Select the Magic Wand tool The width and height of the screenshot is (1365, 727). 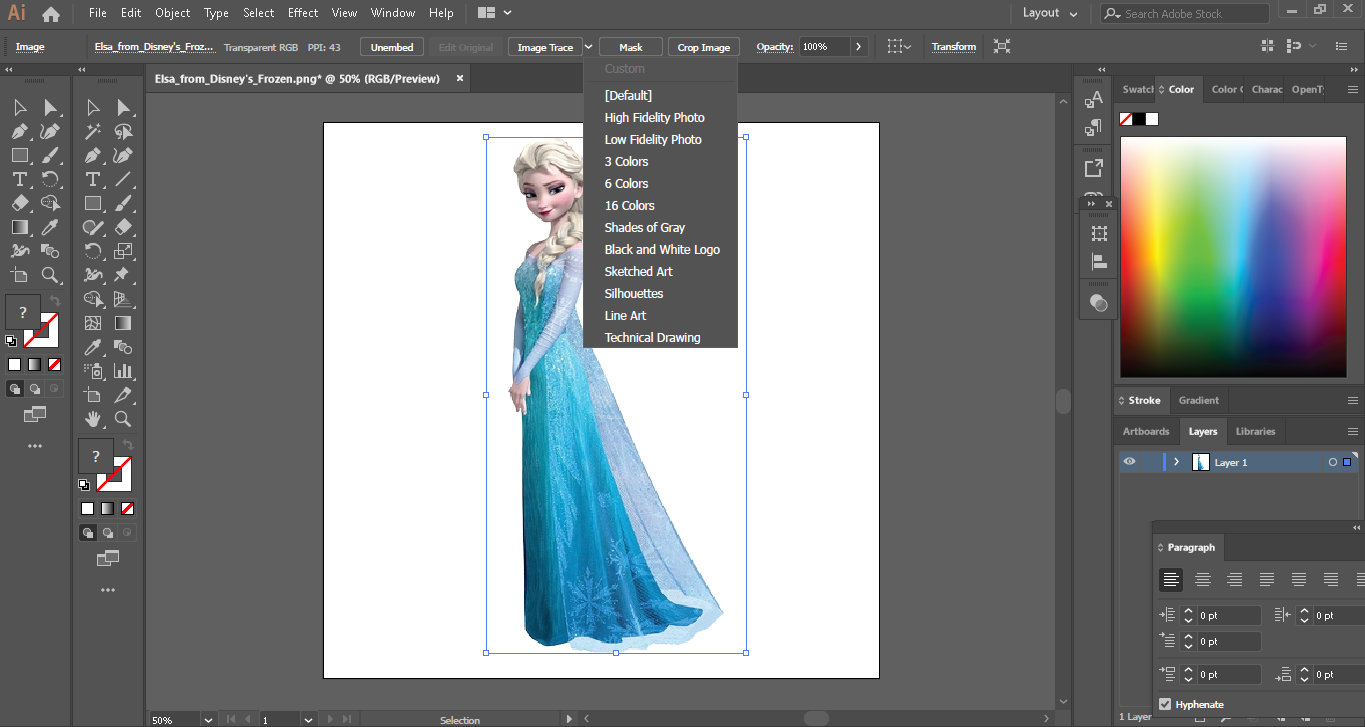point(93,131)
